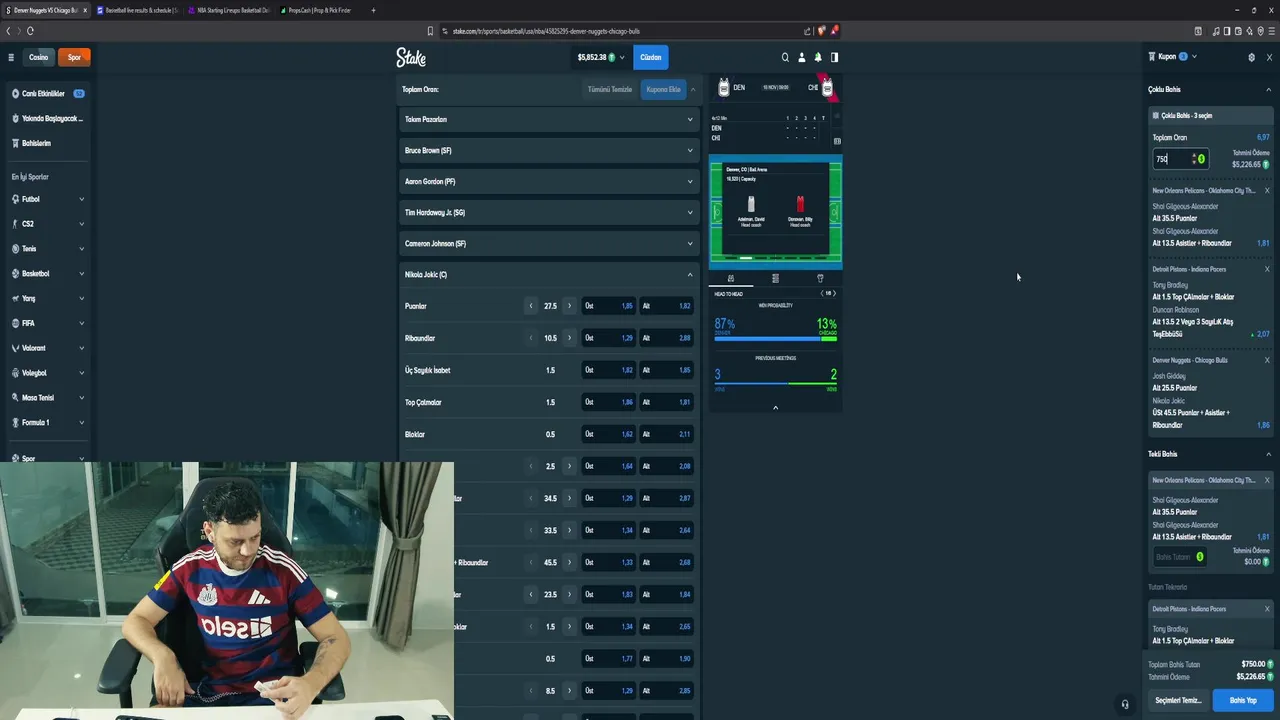Expand Bruce Brown (SF) market
1280x720 pixels.
548,150
